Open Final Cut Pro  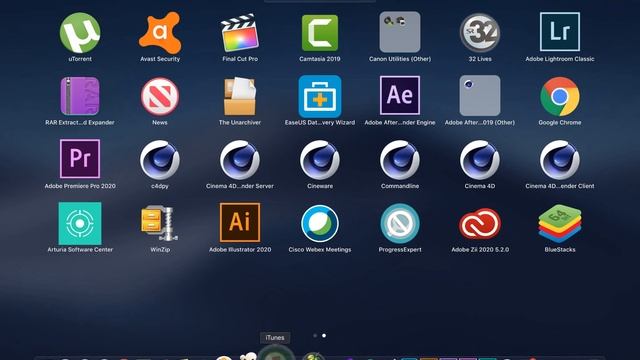[x=240, y=33]
